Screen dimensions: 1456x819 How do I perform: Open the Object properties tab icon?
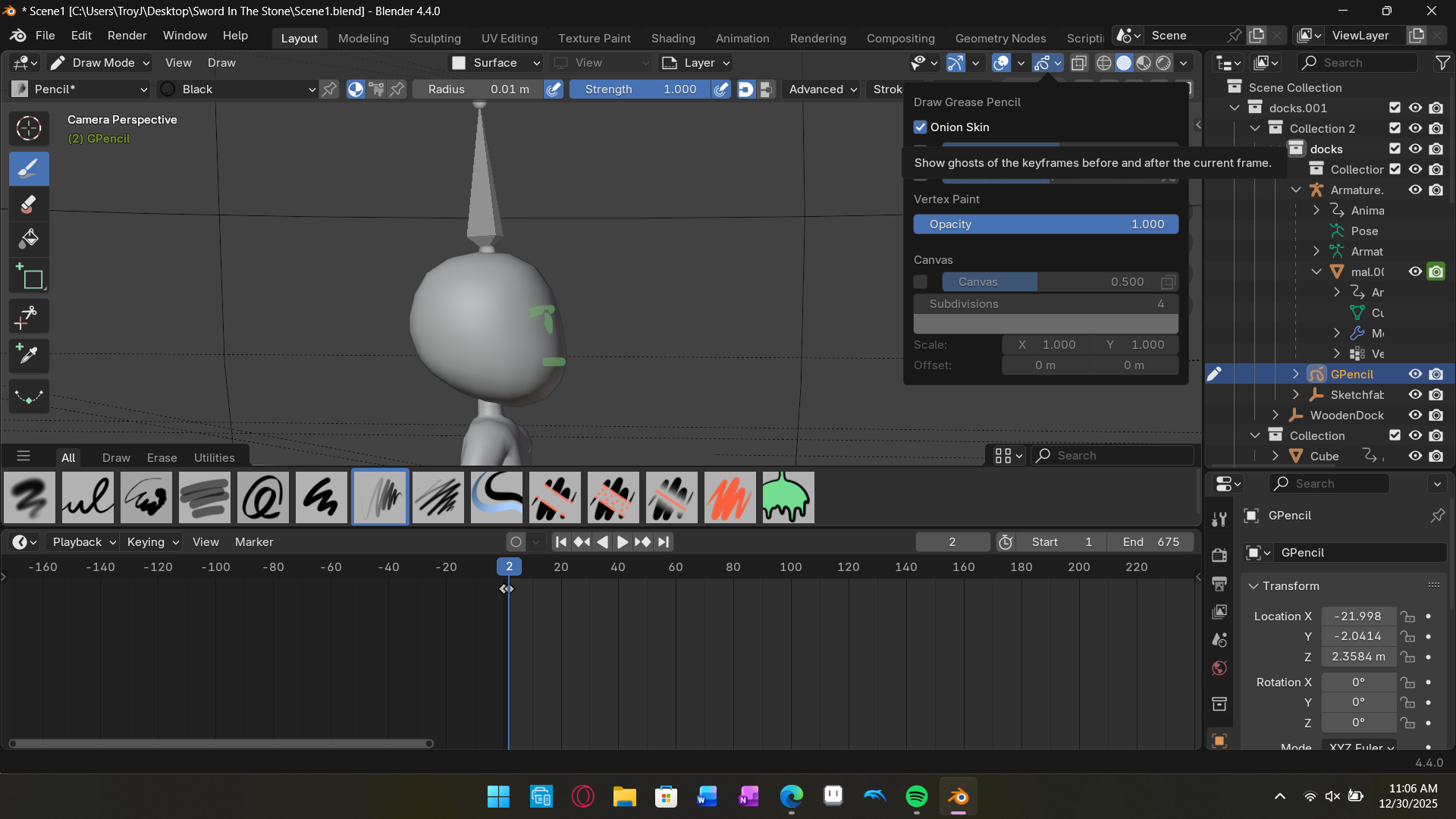coord(1219,741)
